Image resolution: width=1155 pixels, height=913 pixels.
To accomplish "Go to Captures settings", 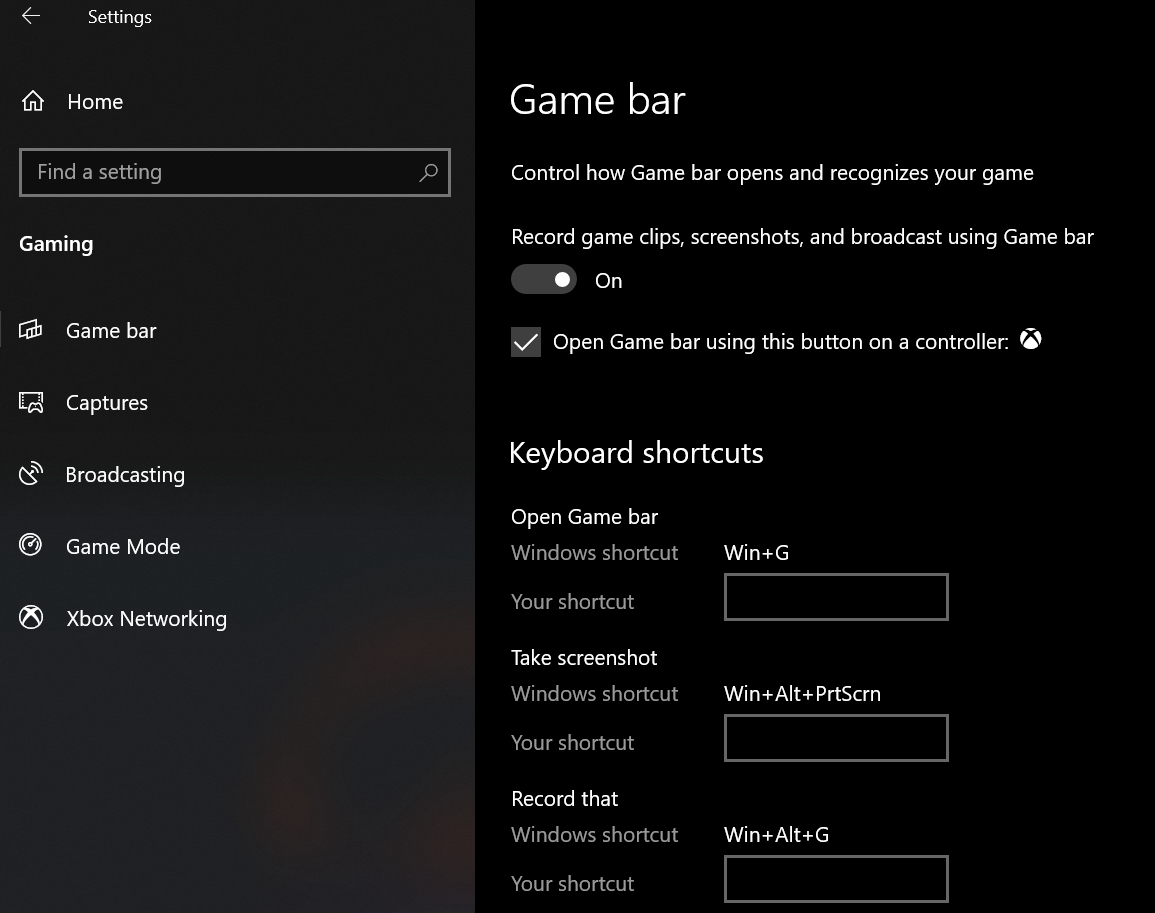I will pyautogui.click(x=107, y=403).
